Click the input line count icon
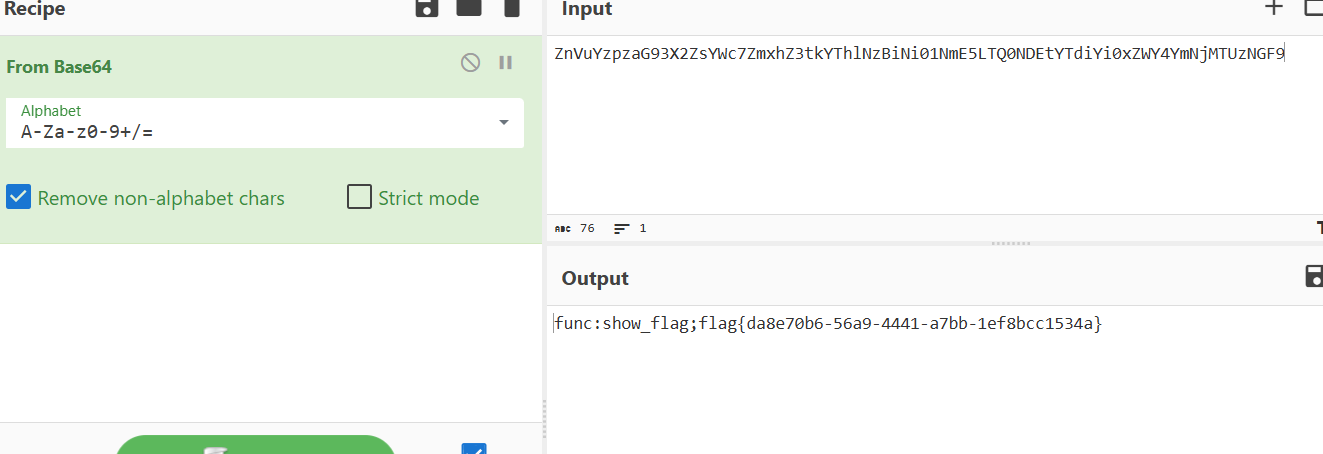The width and height of the screenshot is (1323, 454). point(622,229)
